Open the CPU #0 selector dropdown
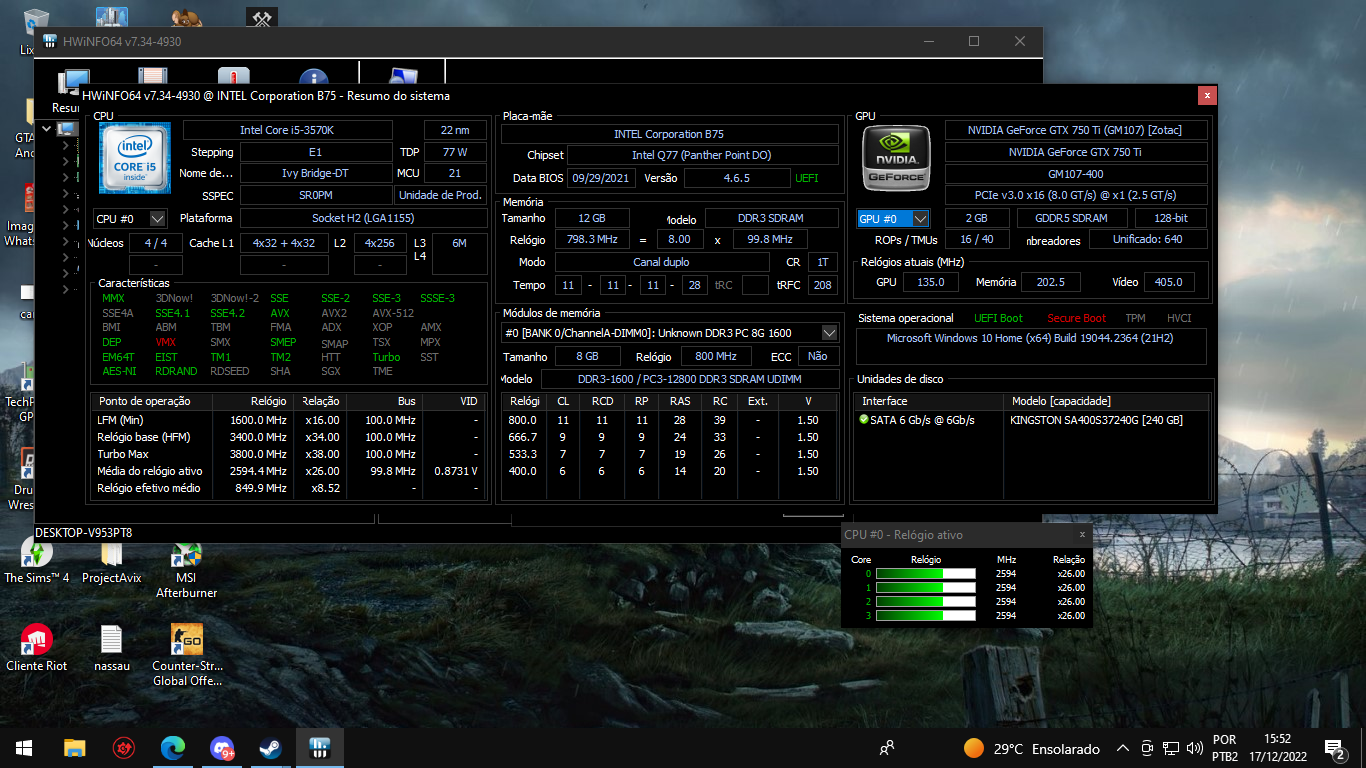1366x768 pixels. pos(130,218)
